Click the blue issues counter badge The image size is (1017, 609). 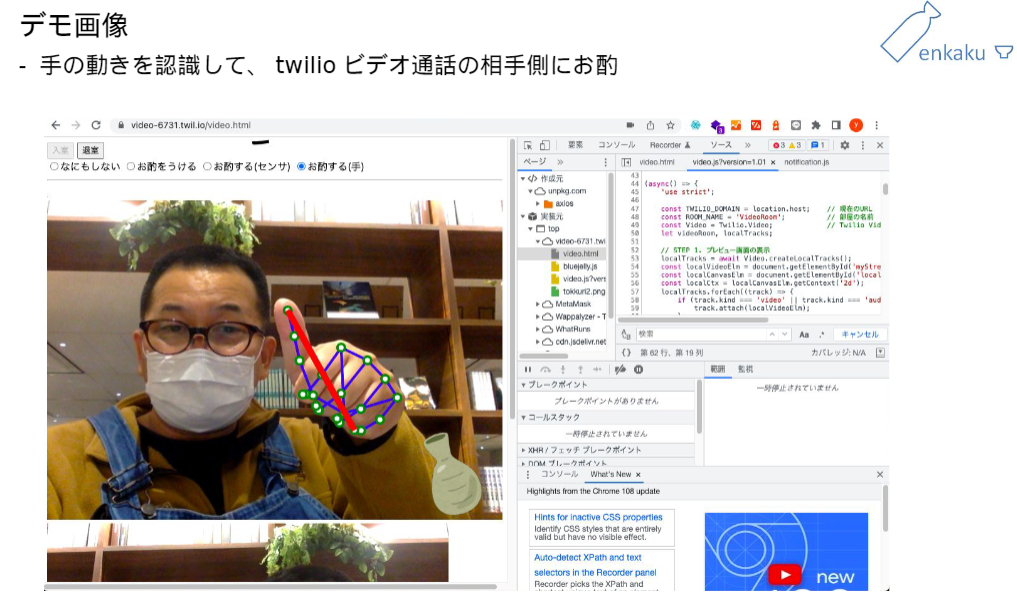(x=818, y=145)
